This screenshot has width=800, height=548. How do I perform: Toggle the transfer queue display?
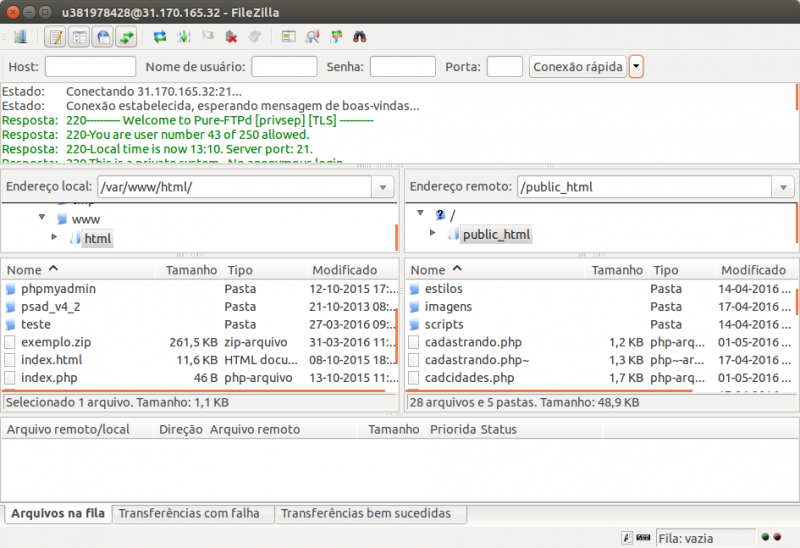(127, 37)
